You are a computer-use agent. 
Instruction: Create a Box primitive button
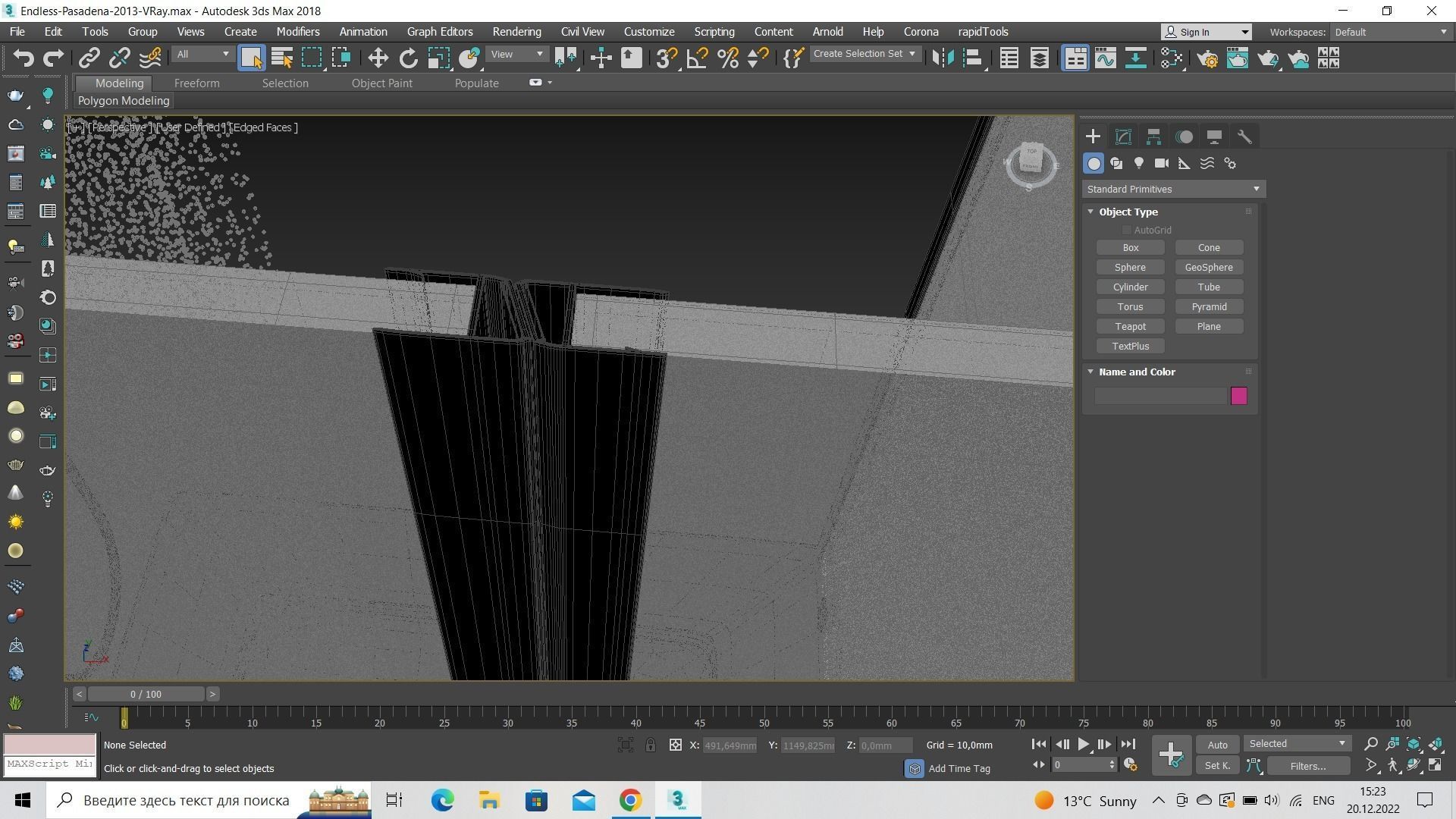click(x=1130, y=248)
